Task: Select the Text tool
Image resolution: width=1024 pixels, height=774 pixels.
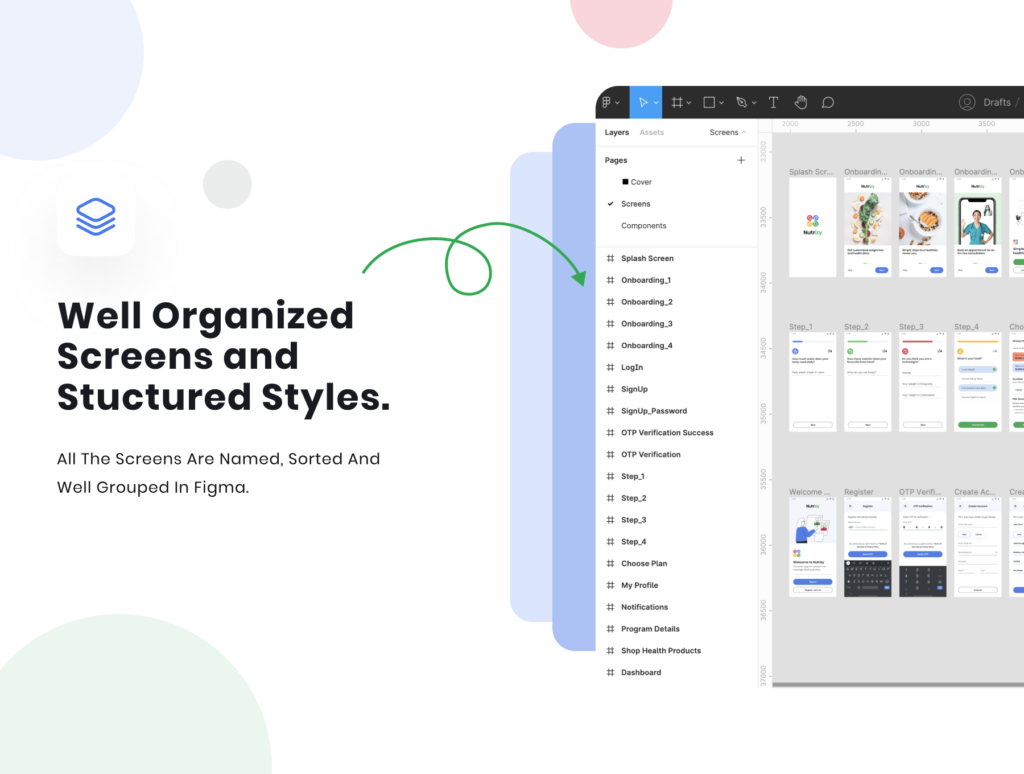Action: (773, 102)
